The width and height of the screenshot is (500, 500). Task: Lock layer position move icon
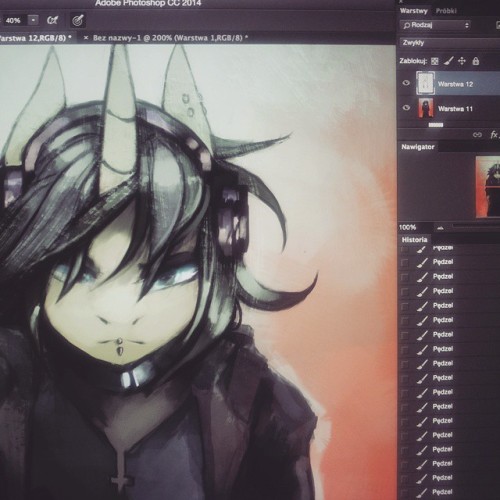click(462, 61)
